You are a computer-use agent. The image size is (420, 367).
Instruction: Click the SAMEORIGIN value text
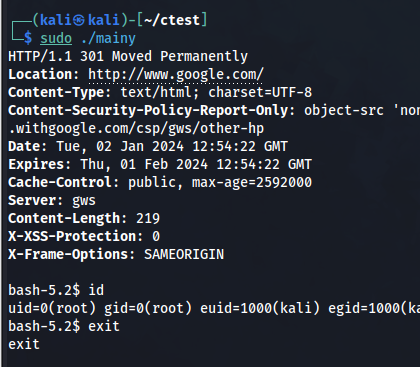tap(184, 254)
